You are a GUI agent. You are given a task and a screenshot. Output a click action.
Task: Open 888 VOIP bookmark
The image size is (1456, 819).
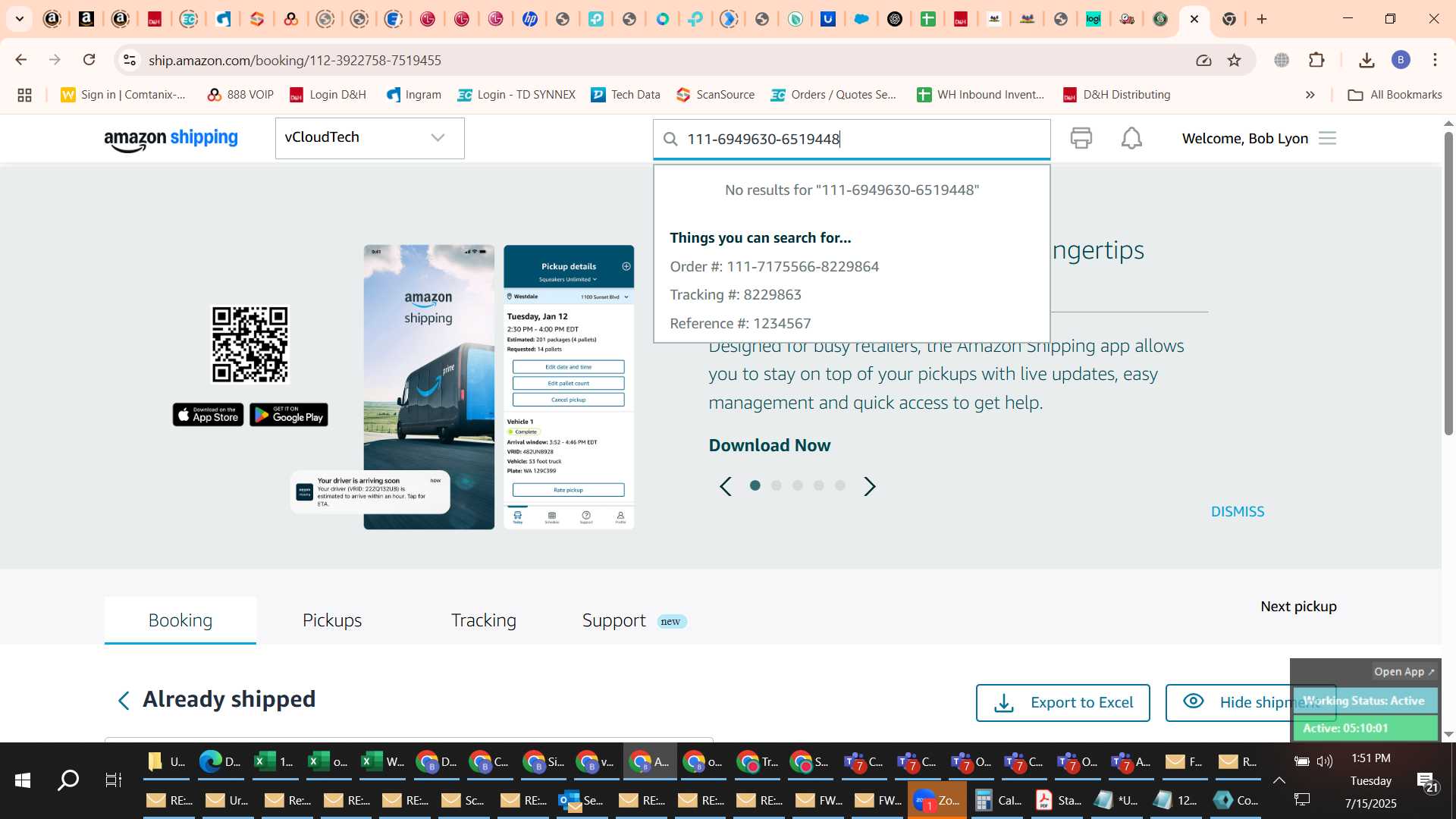pos(240,95)
